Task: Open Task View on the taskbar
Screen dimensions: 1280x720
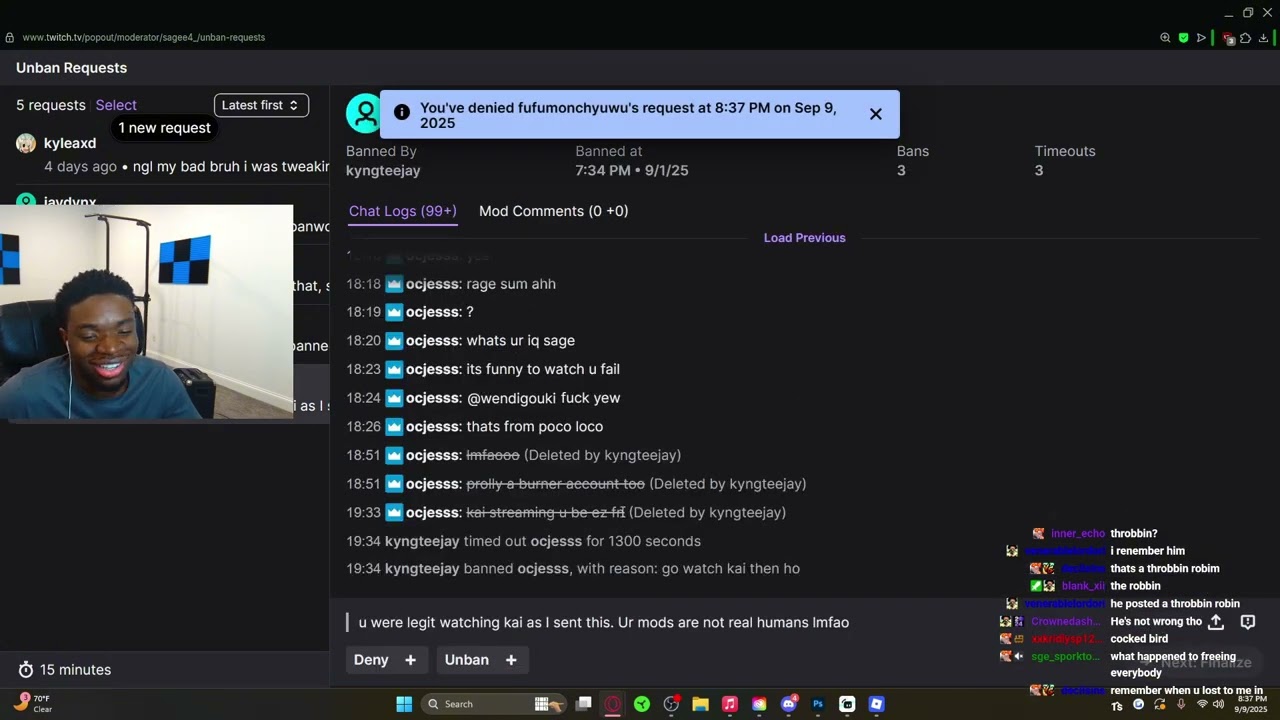Action: 584,704
